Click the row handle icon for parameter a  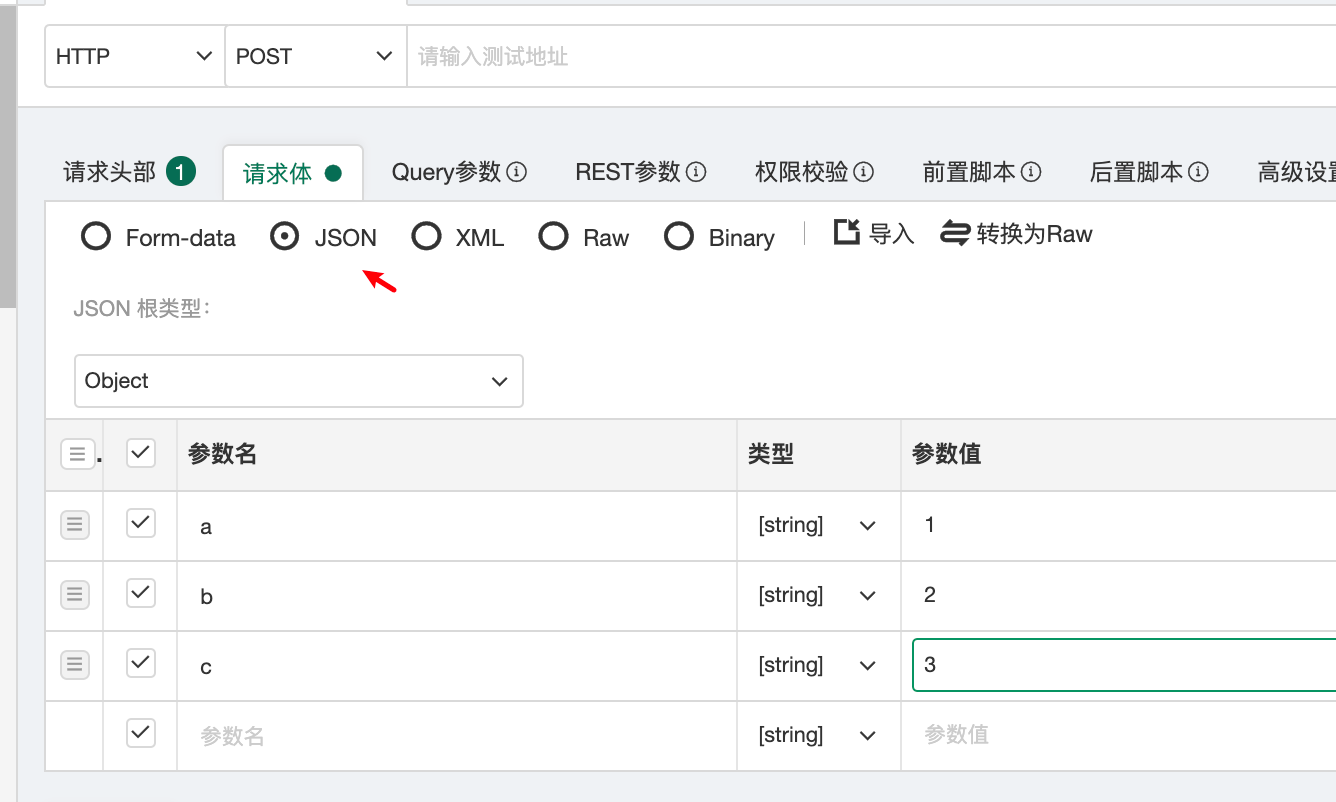pyautogui.click(x=75, y=524)
